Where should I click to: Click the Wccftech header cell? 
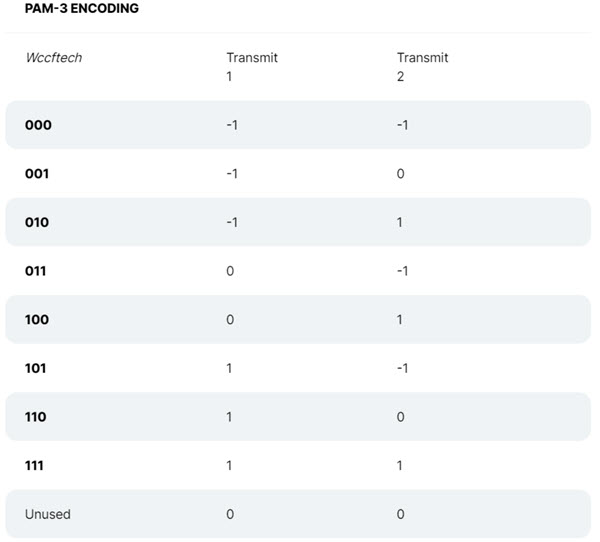(54, 58)
